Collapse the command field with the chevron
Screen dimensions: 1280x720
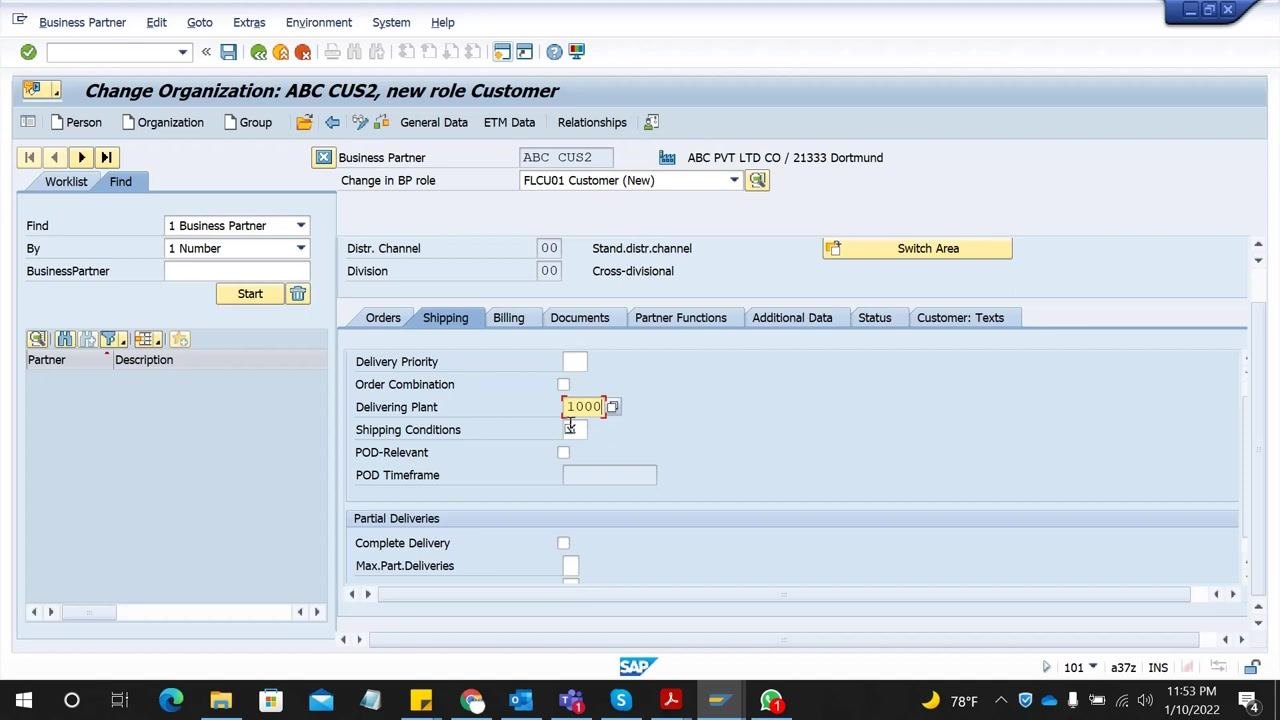pos(206,52)
